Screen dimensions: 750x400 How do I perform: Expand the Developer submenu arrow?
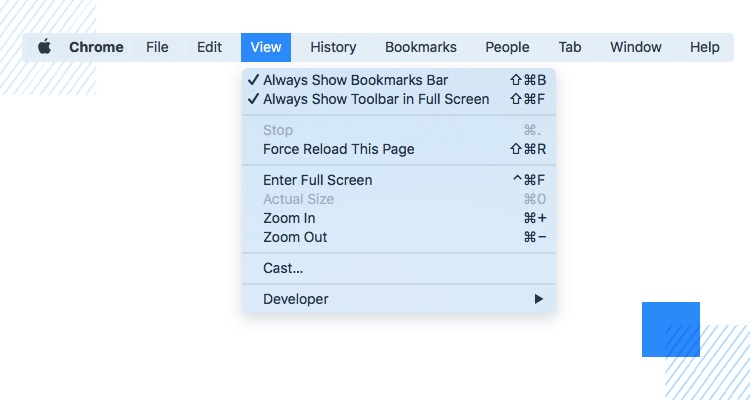[x=539, y=299]
